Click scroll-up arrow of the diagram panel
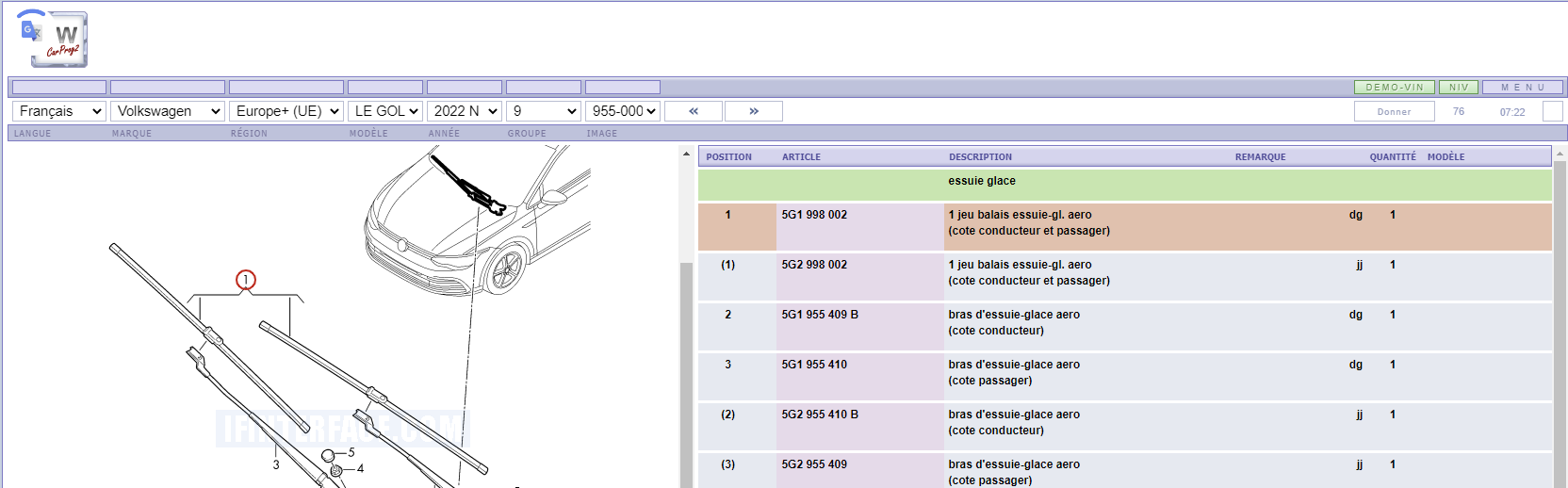The height and width of the screenshot is (488, 1568). [686, 154]
